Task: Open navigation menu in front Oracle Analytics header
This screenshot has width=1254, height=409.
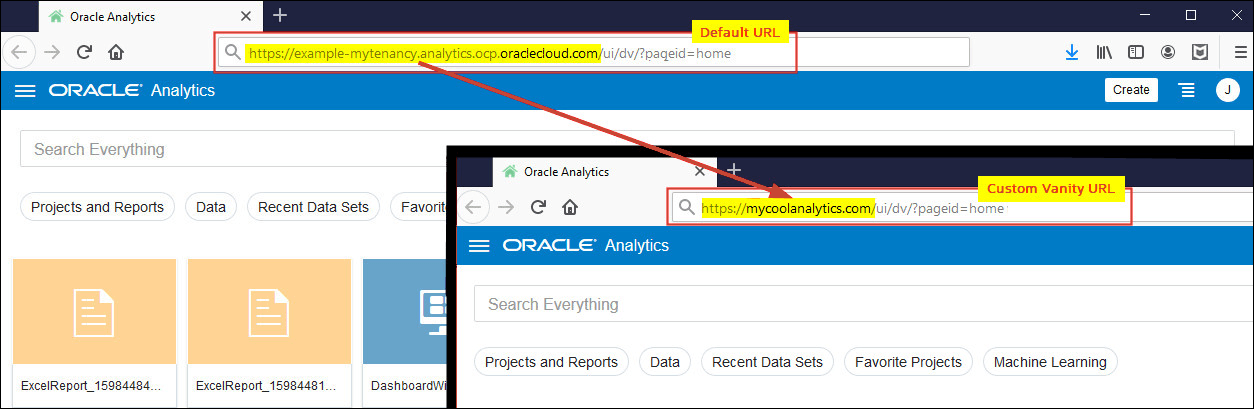Action: point(479,246)
